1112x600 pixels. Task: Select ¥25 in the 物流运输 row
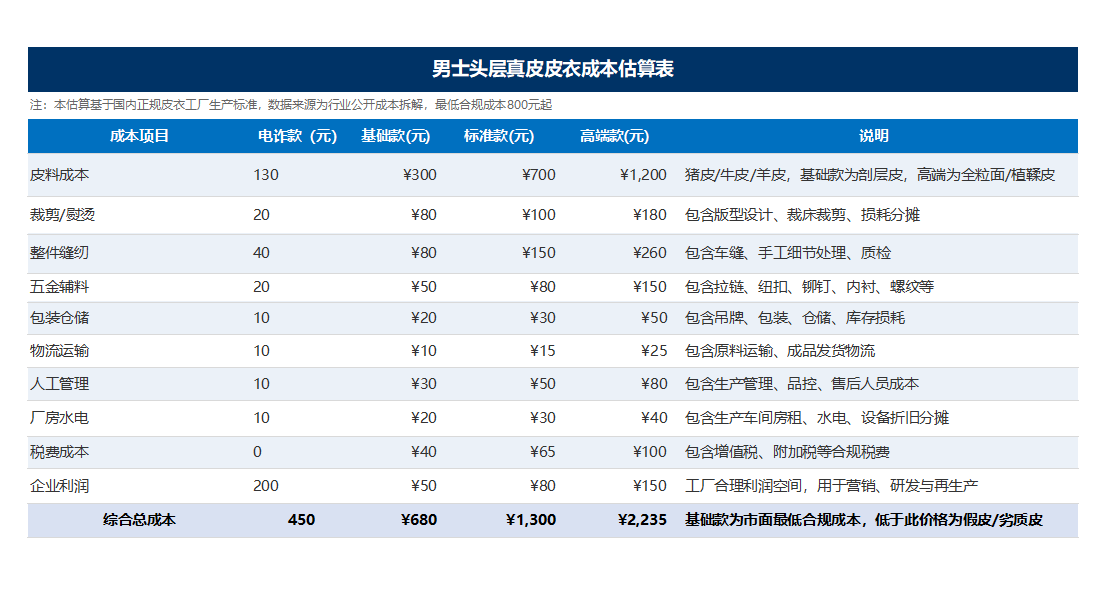click(x=654, y=351)
